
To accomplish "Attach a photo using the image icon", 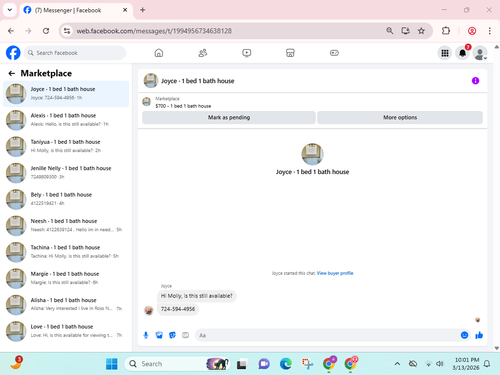I will pos(159,335).
